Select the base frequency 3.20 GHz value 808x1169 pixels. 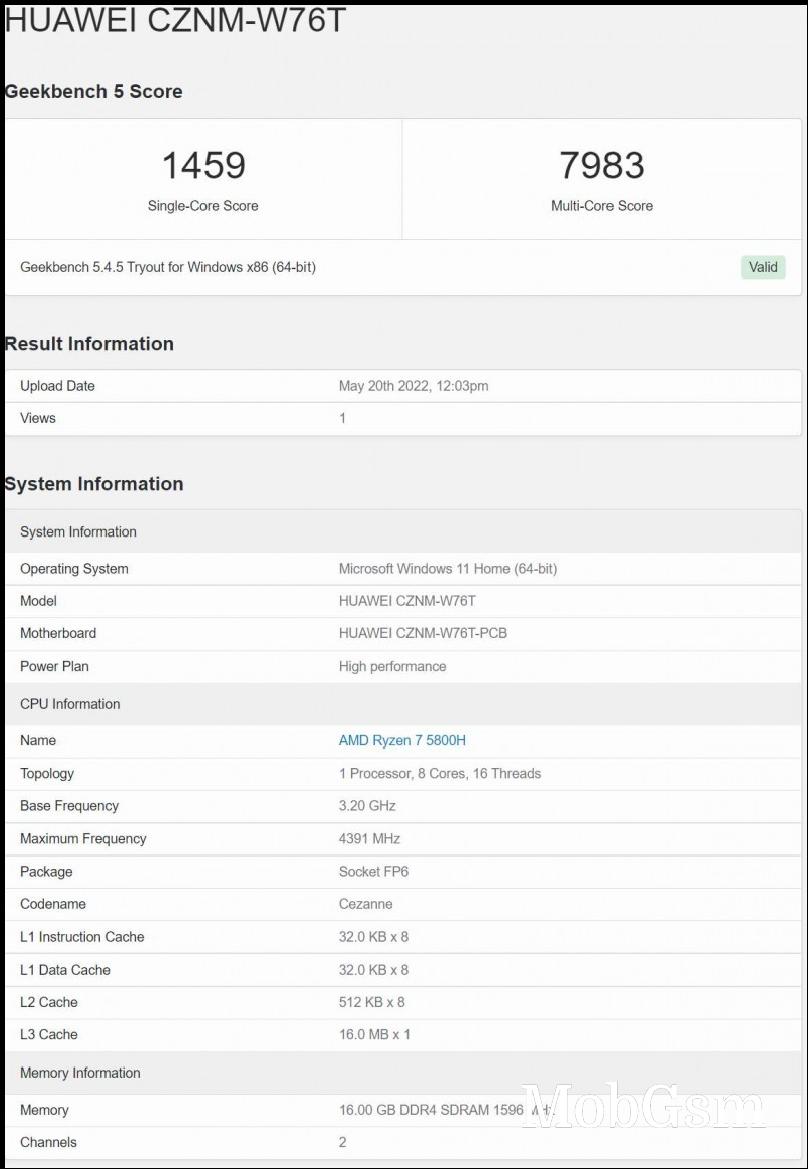pos(367,806)
